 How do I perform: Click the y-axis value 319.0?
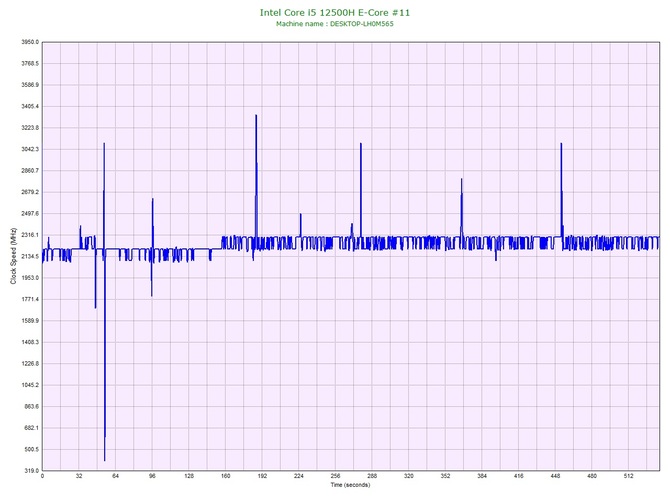pyautogui.click(x=31, y=470)
